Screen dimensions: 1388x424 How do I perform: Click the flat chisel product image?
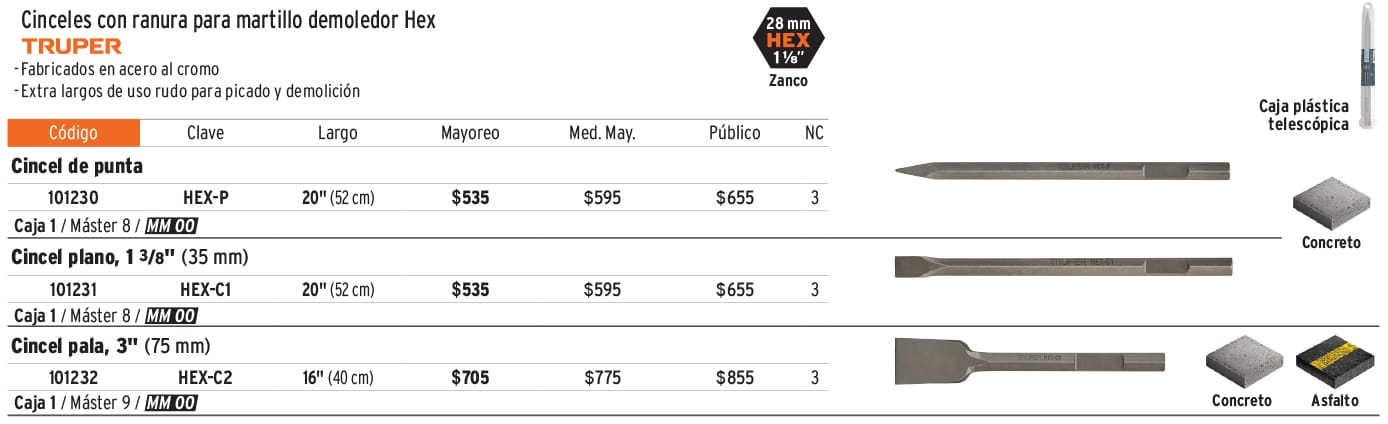[x=1063, y=266]
